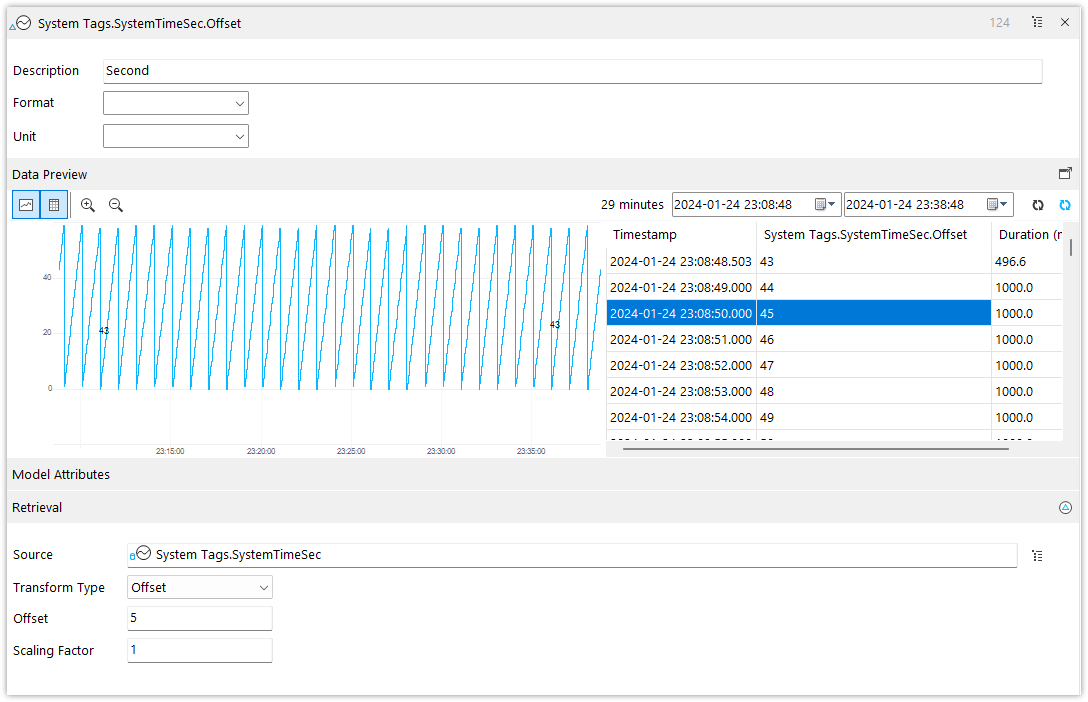The height and width of the screenshot is (702, 1088).
Task: Click the blue auto-refresh icon
Action: [1065, 204]
